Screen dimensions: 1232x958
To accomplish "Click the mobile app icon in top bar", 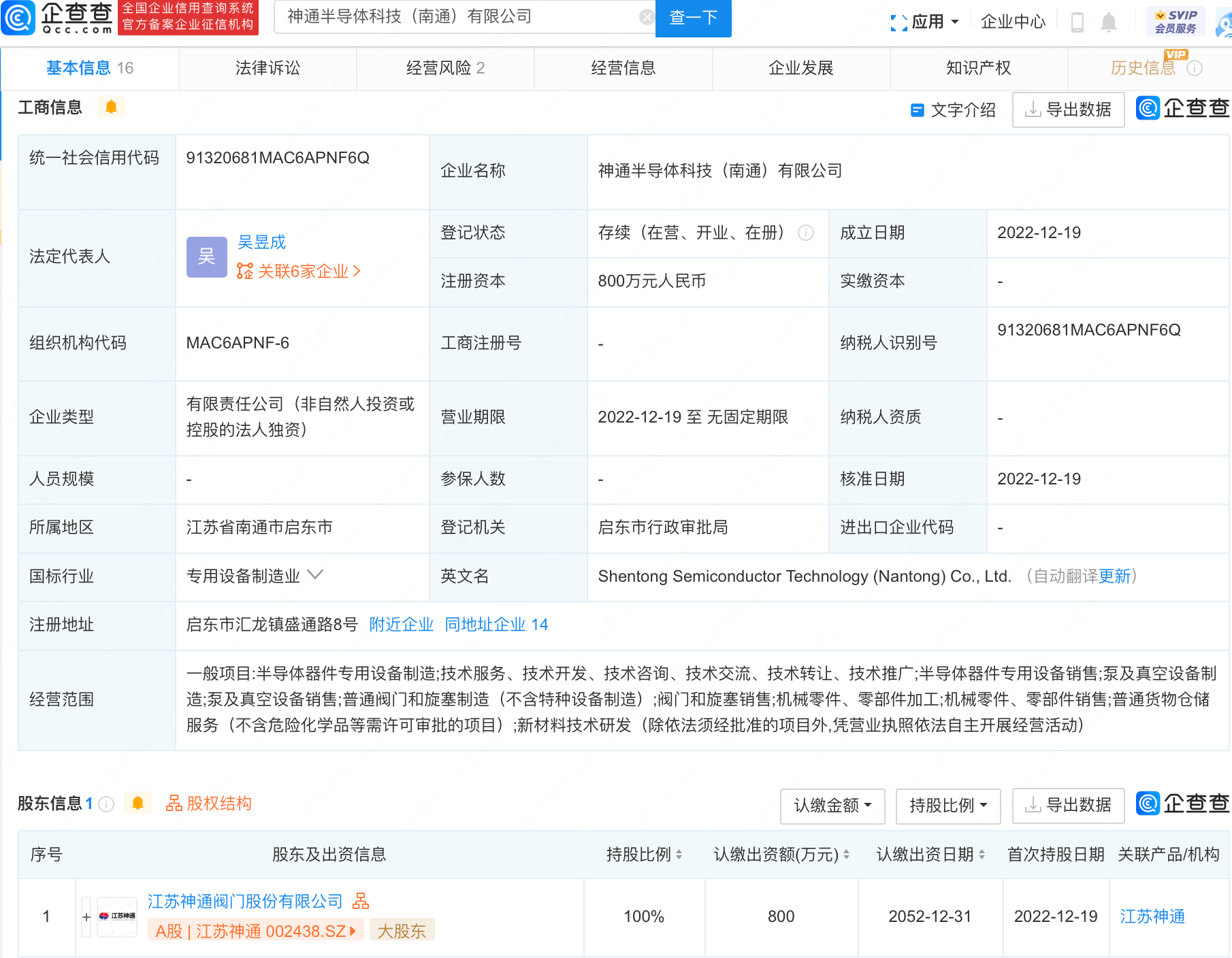I will (x=1077, y=22).
